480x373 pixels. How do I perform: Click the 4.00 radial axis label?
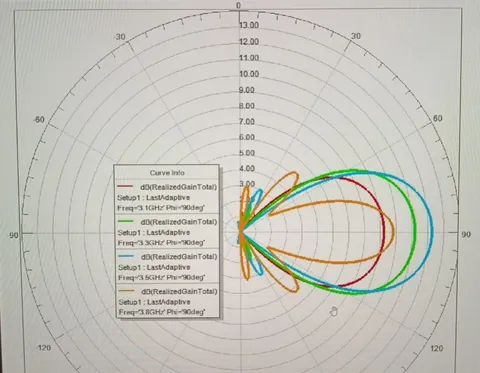(247, 168)
